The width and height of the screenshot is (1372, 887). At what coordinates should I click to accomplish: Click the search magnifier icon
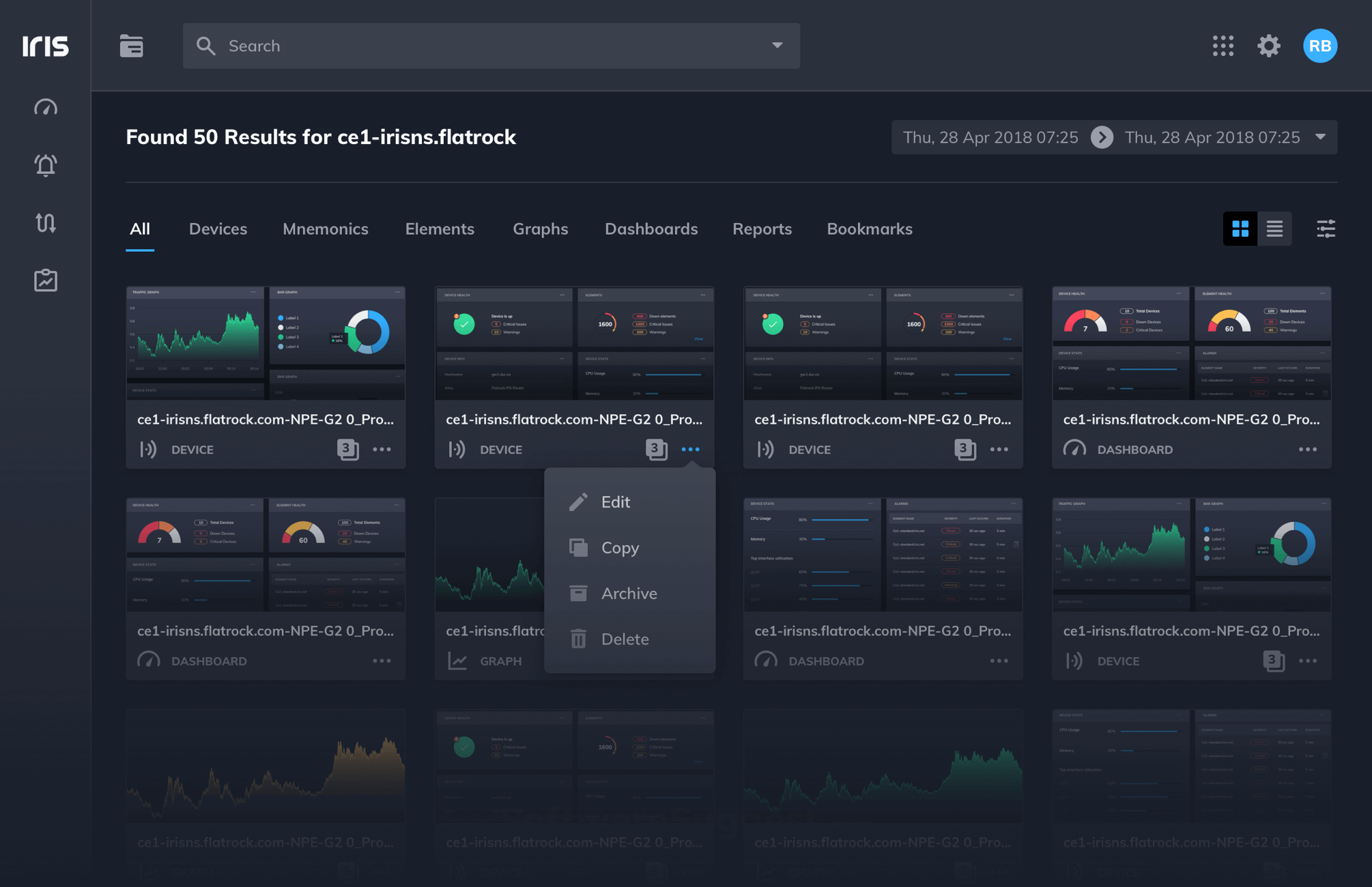coord(206,46)
